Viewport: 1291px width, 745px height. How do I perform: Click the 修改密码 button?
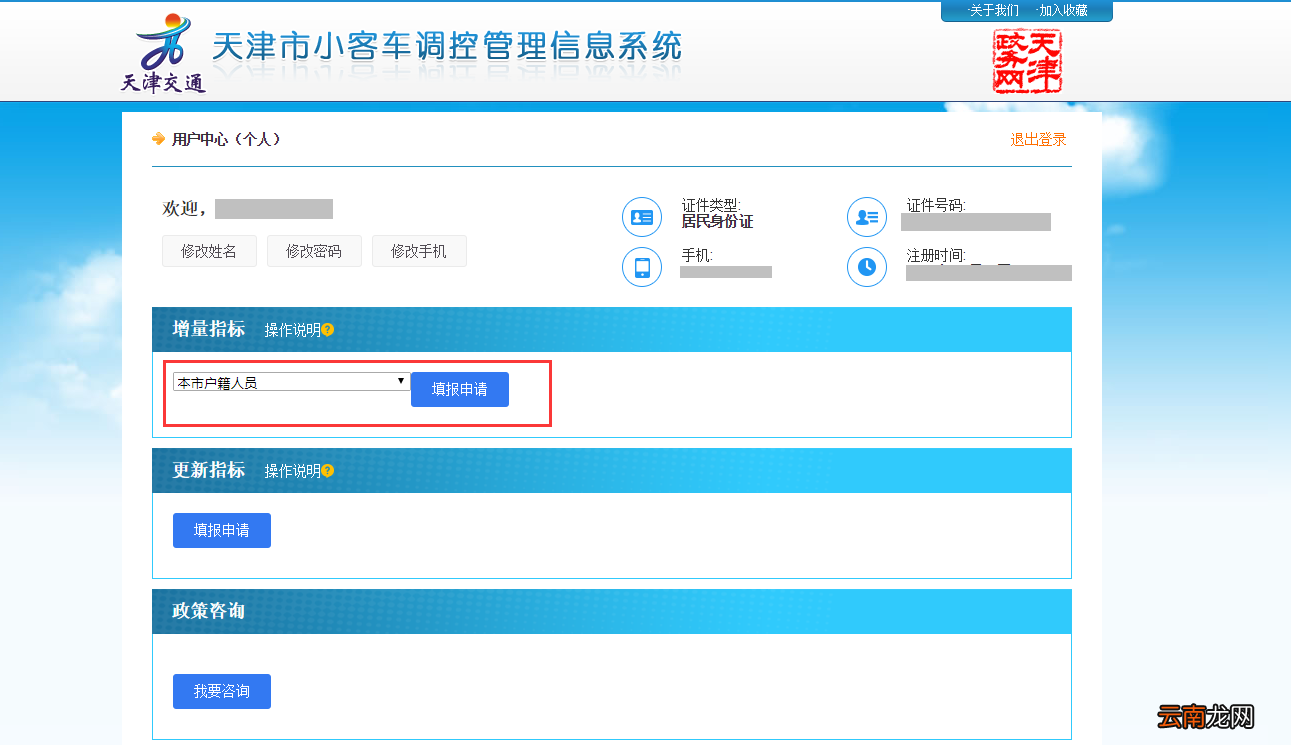(x=314, y=251)
